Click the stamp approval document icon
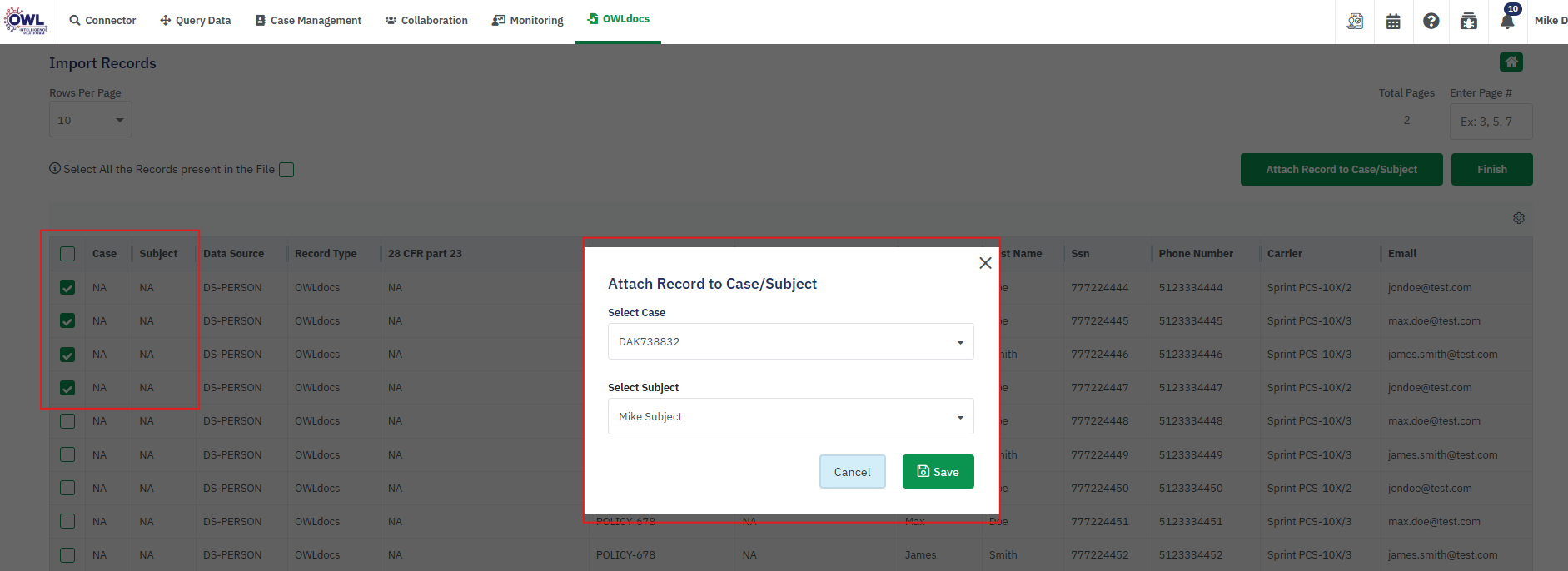The image size is (1568, 571). (1355, 21)
